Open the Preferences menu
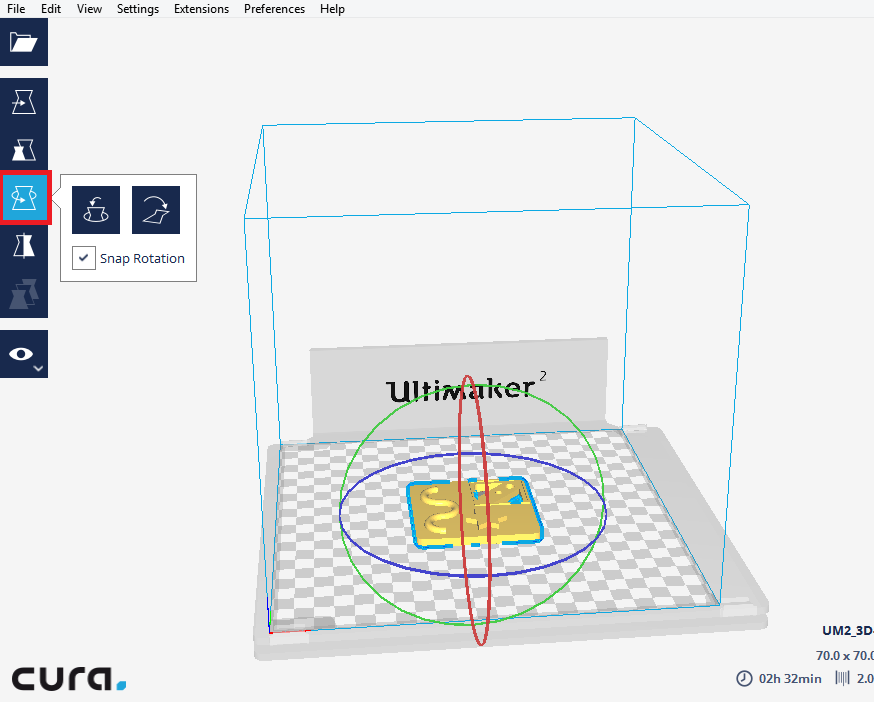This screenshot has height=702, width=874. [274, 9]
